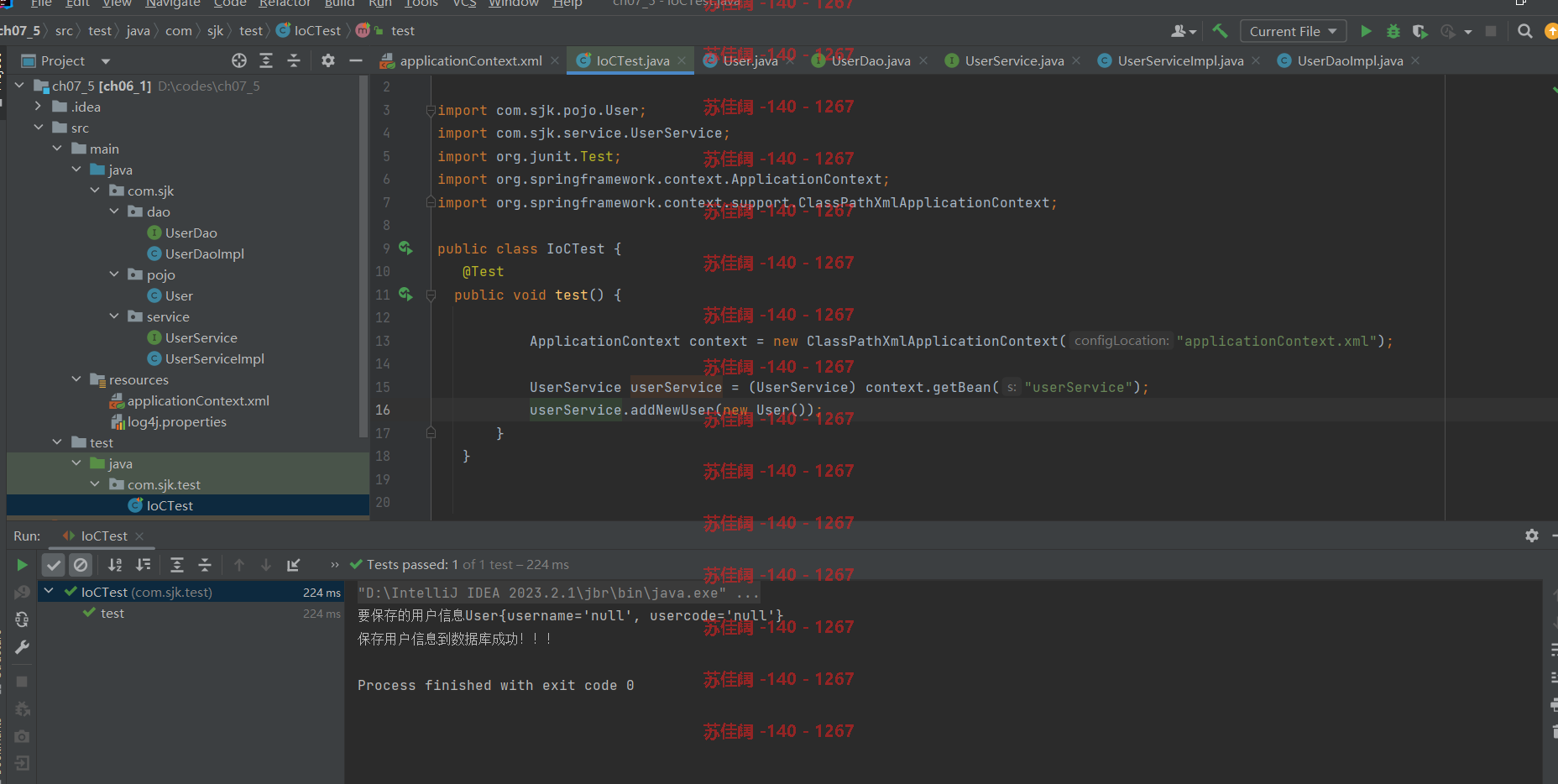This screenshot has width=1558, height=784.
Task: Toggle show passed tests checkmark button
Action: tap(54, 565)
